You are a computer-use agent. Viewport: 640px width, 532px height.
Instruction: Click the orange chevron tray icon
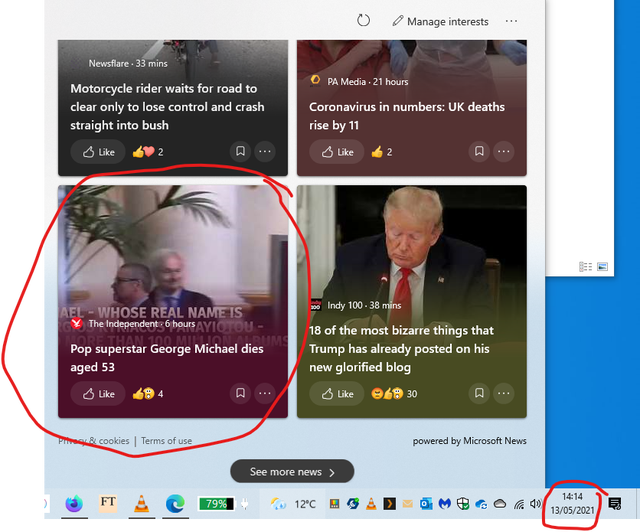pos(389,504)
